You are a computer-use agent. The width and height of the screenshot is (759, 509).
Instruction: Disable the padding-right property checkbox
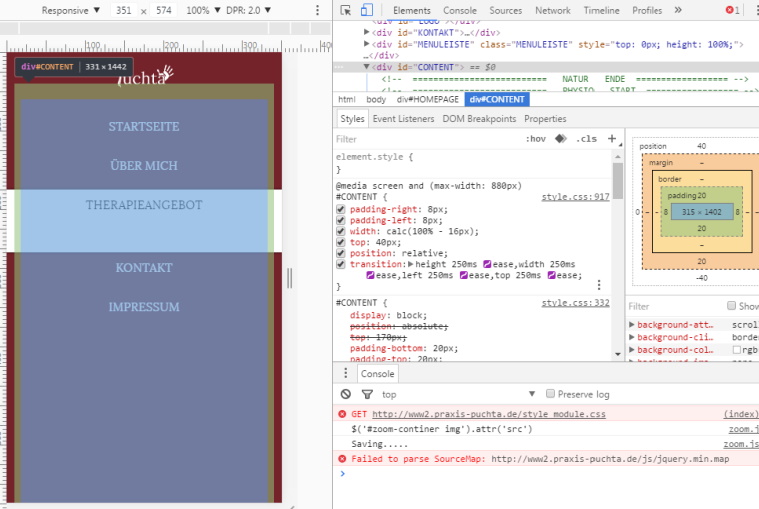point(341,210)
